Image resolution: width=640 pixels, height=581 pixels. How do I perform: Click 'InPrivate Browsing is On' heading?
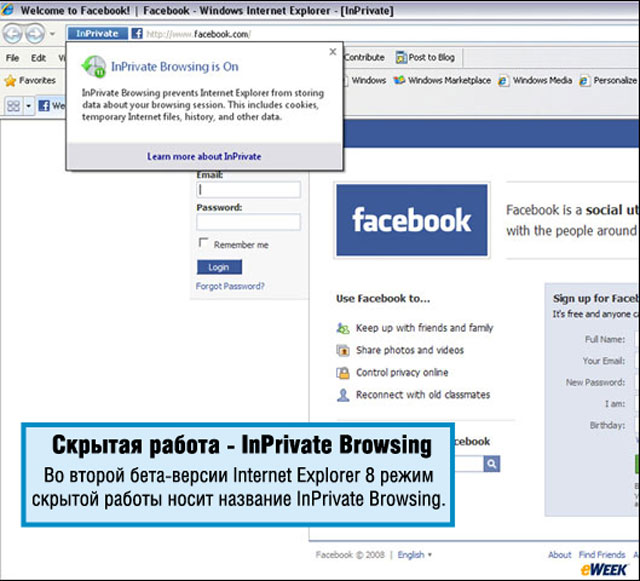coord(175,67)
